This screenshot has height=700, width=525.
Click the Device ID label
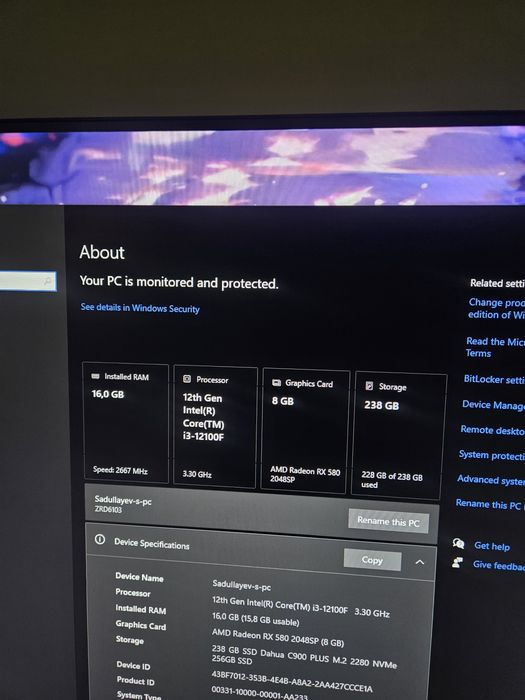(x=133, y=665)
